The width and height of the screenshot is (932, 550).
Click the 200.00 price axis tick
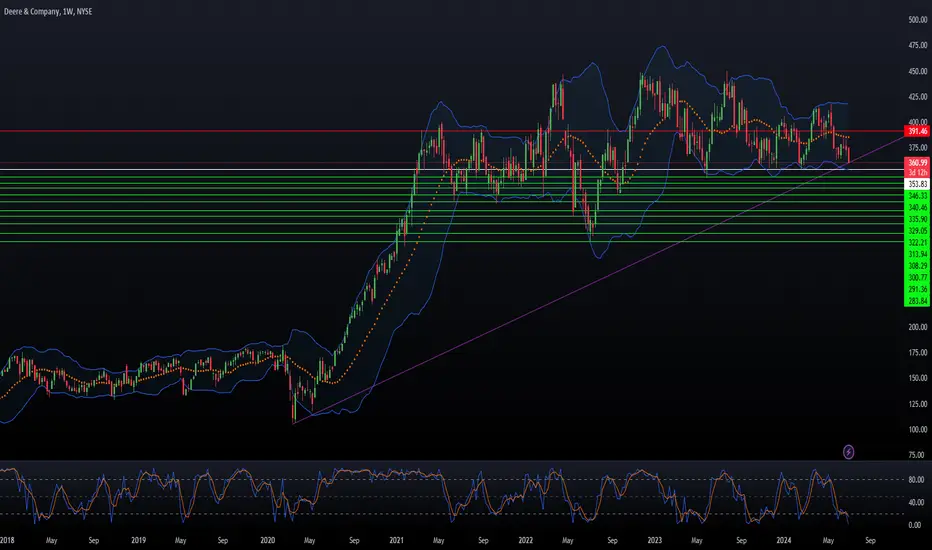coord(918,327)
